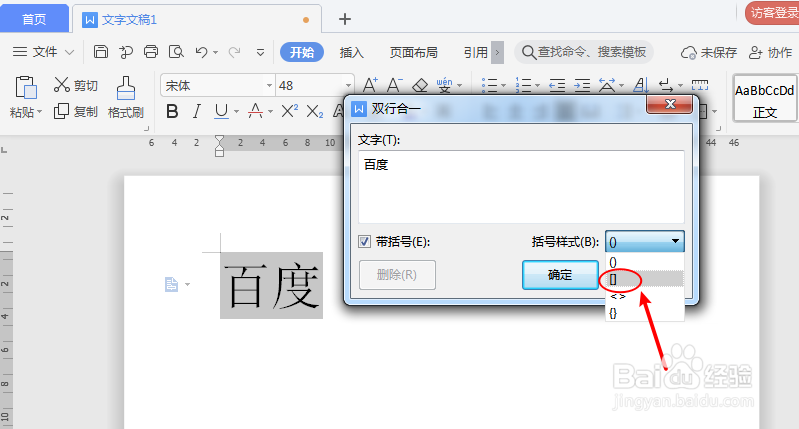This screenshot has width=799, height=429.
Task: Click the Sort icon
Action: pyautogui.click(x=641, y=85)
